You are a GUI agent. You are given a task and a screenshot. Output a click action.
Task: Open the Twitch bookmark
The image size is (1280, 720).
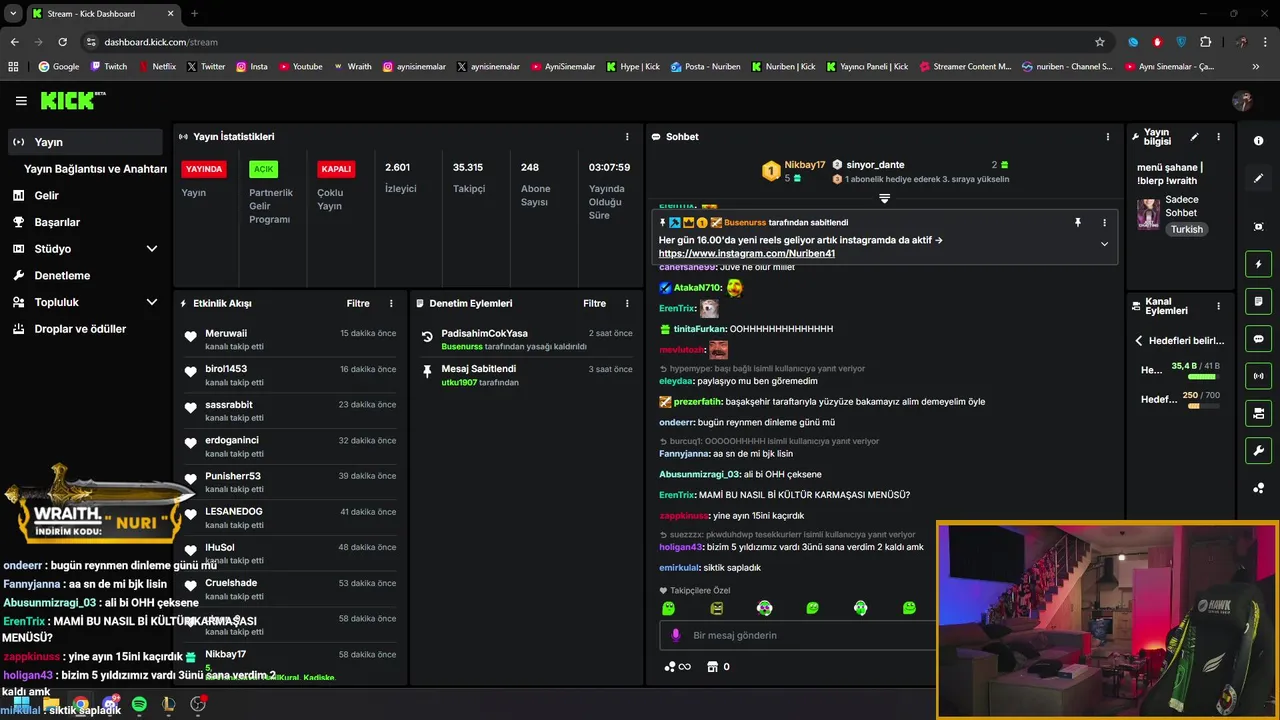(x=108, y=67)
